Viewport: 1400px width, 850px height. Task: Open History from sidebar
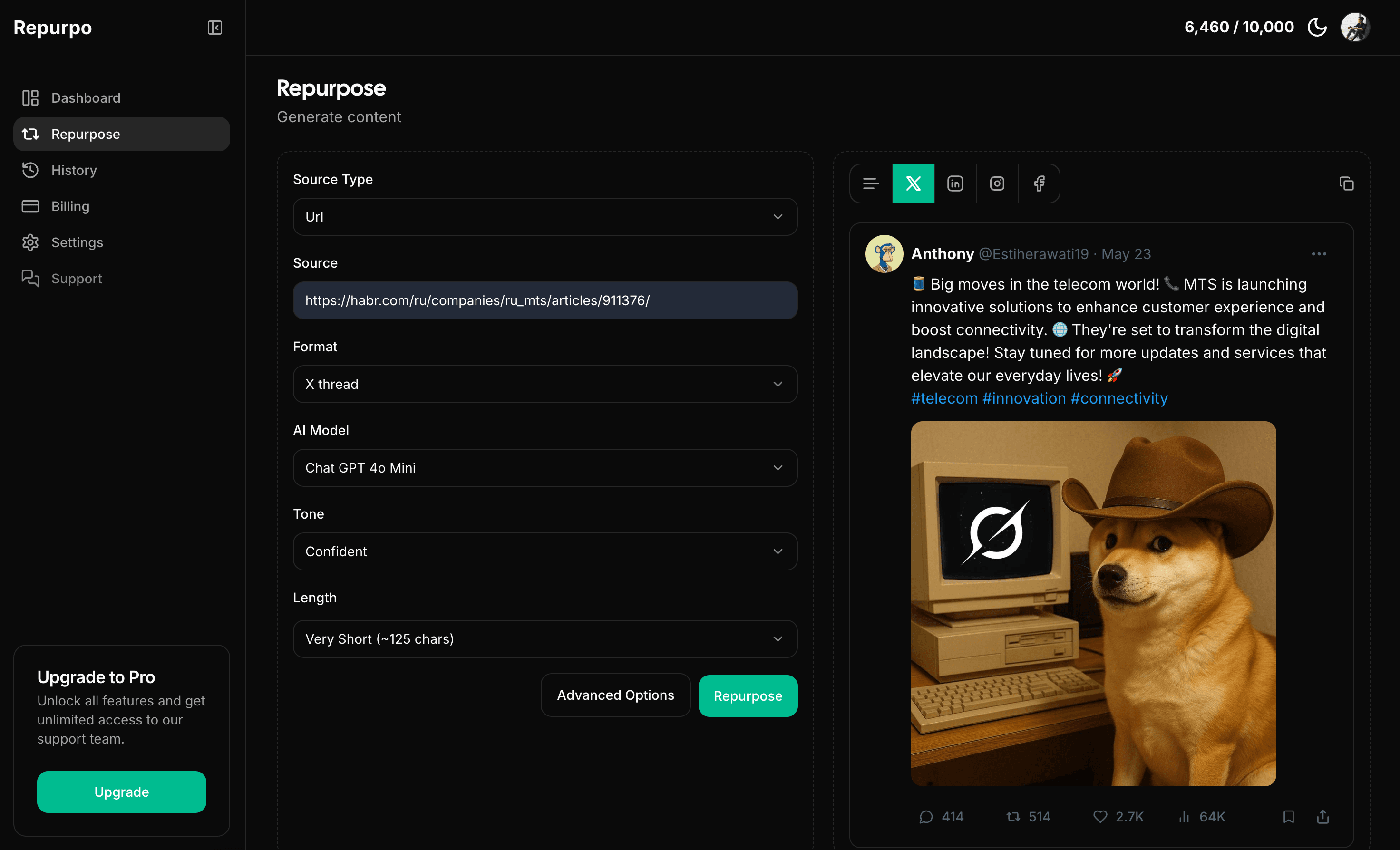pos(74,170)
